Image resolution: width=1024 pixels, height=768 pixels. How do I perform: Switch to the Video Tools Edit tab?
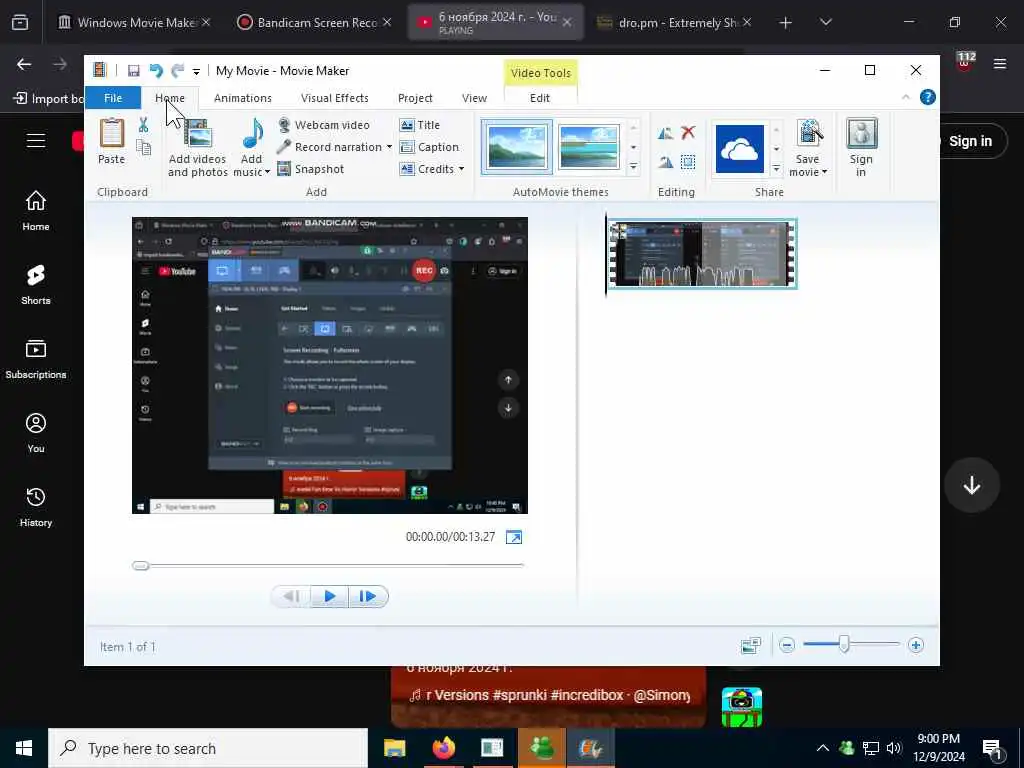coord(539,98)
